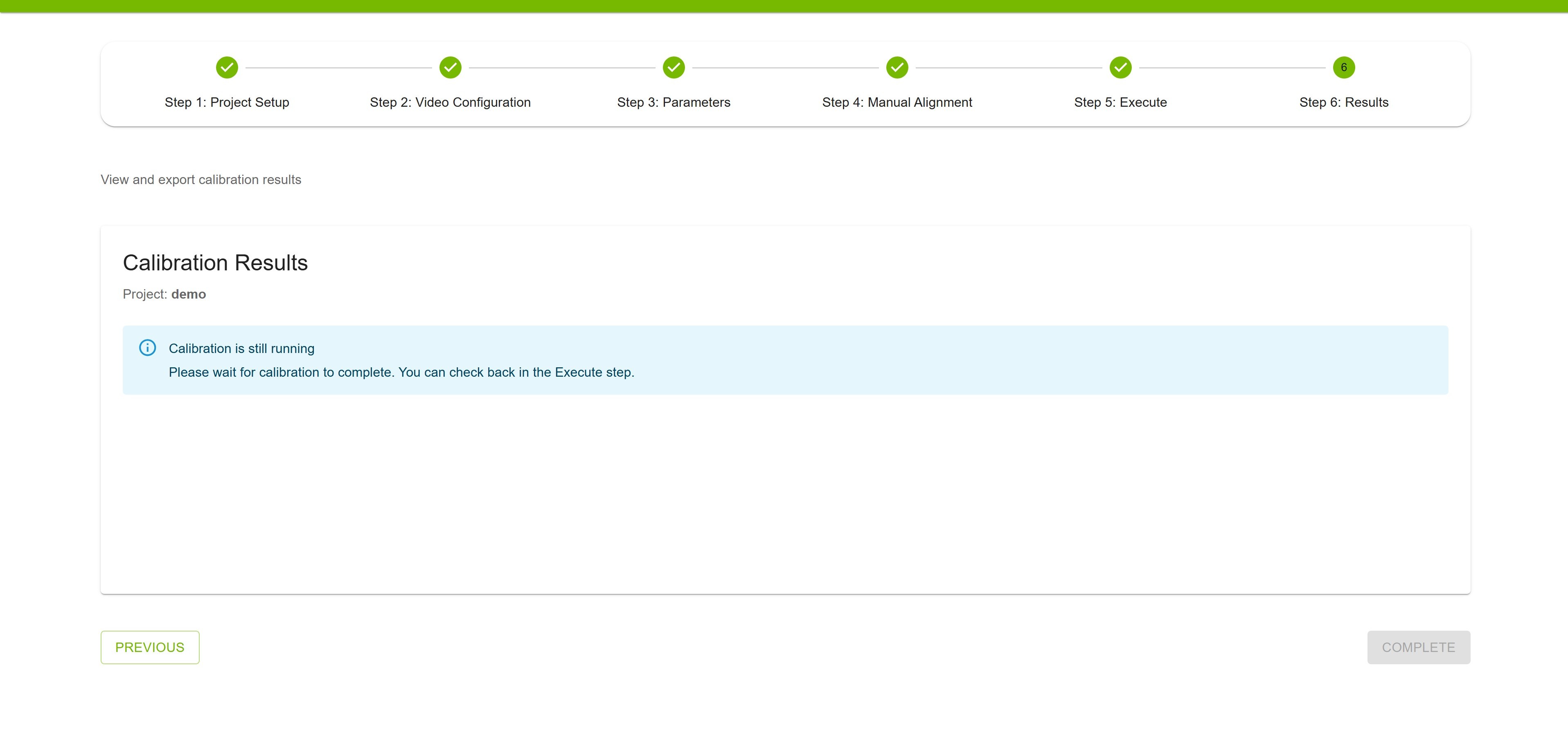Click the project name 'demo'
The height and width of the screenshot is (744, 1568).
[188, 294]
